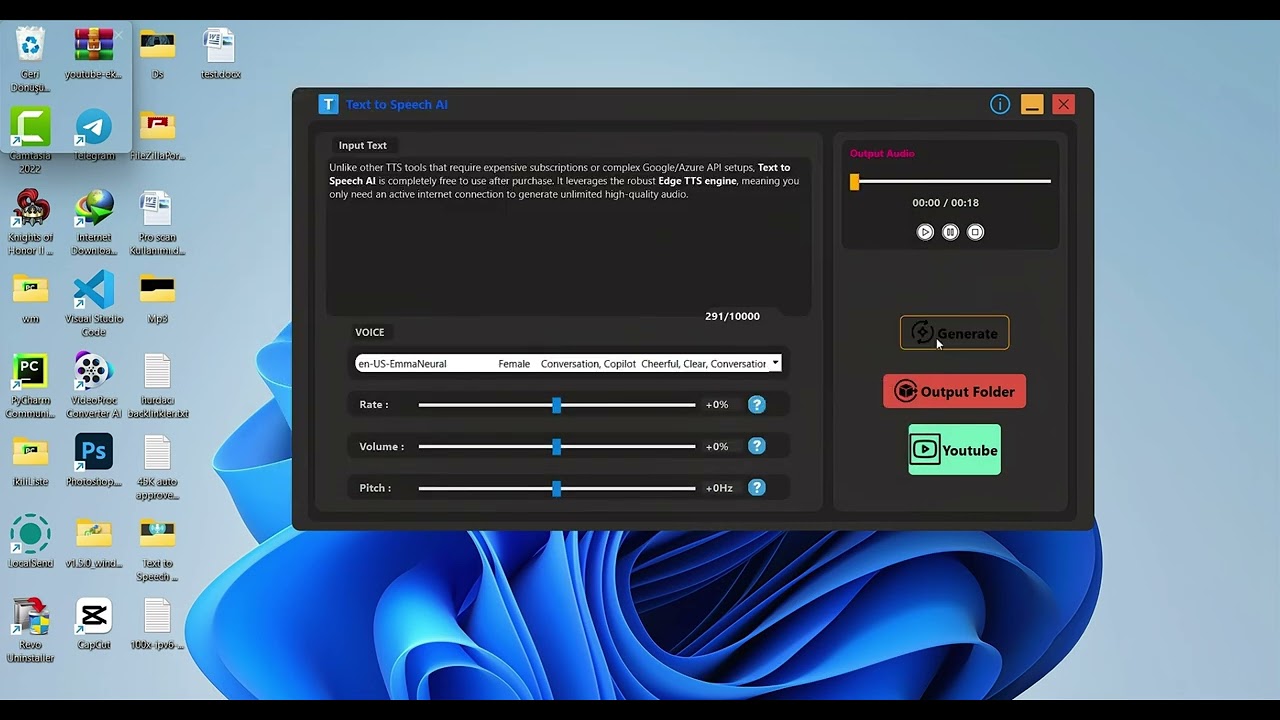Open help for the Volume setting
Screen dimensions: 1280x720
(x=757, y=446)
